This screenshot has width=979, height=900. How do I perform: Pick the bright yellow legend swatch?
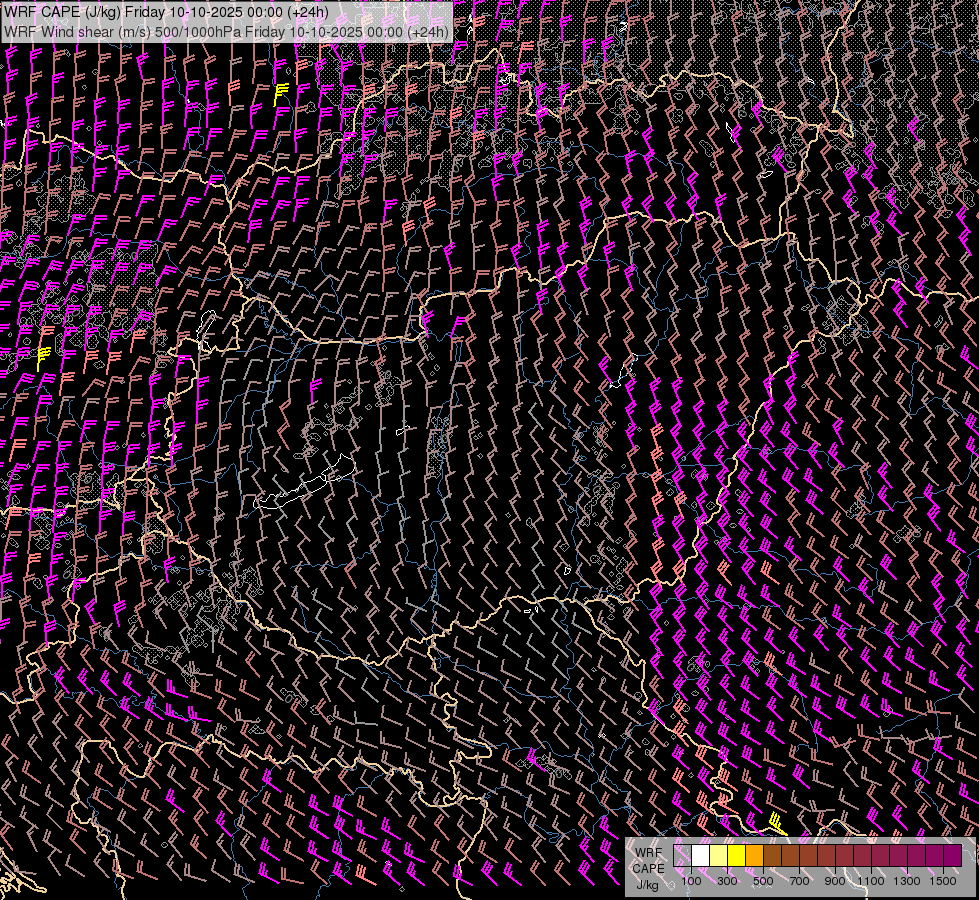tap(737, 856)
